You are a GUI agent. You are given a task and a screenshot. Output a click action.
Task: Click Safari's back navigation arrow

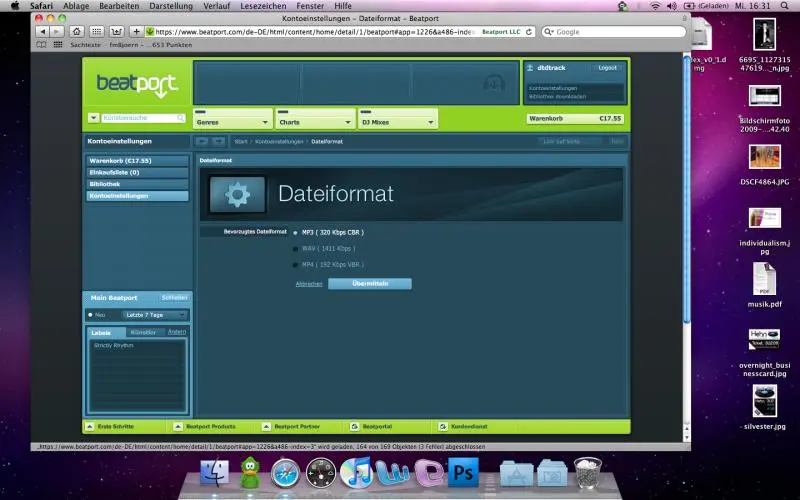44,31
